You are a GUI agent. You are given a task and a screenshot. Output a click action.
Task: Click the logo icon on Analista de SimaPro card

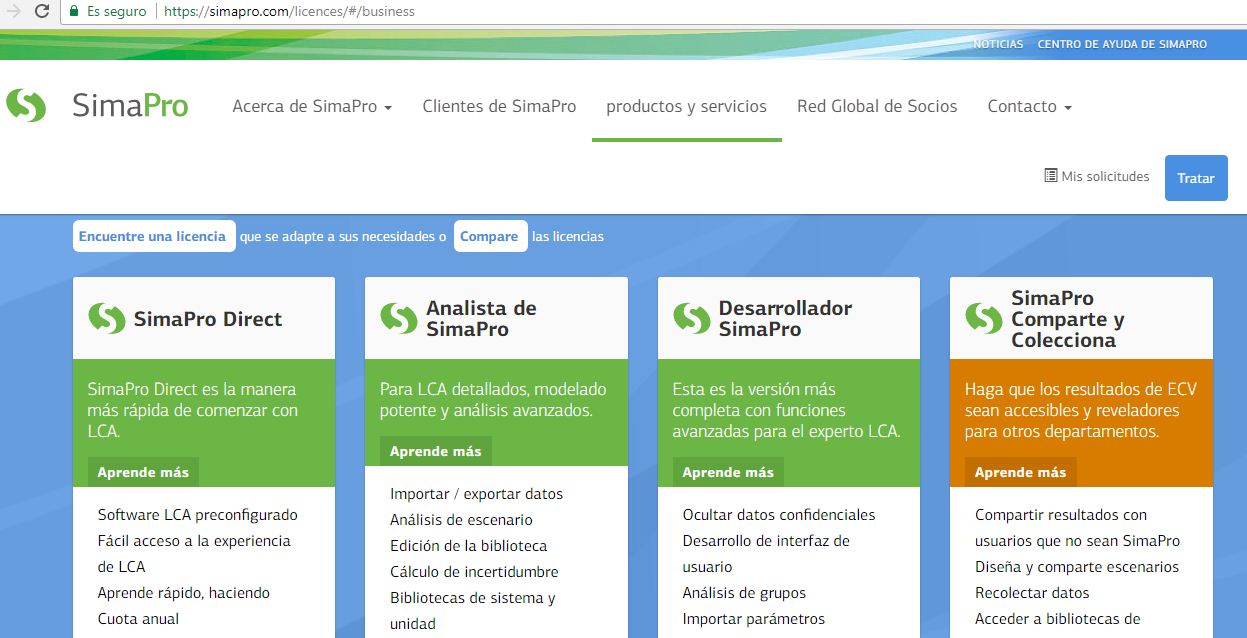coord(398,317)
